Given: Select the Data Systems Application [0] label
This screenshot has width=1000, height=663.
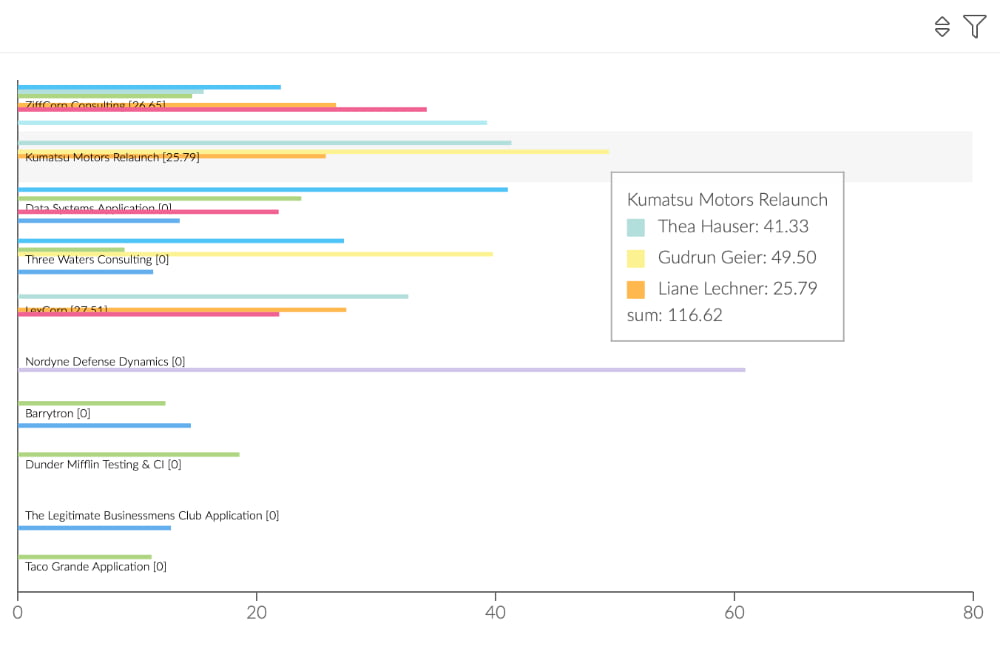Looking at the screenshot, I should (x=99, y=208).
